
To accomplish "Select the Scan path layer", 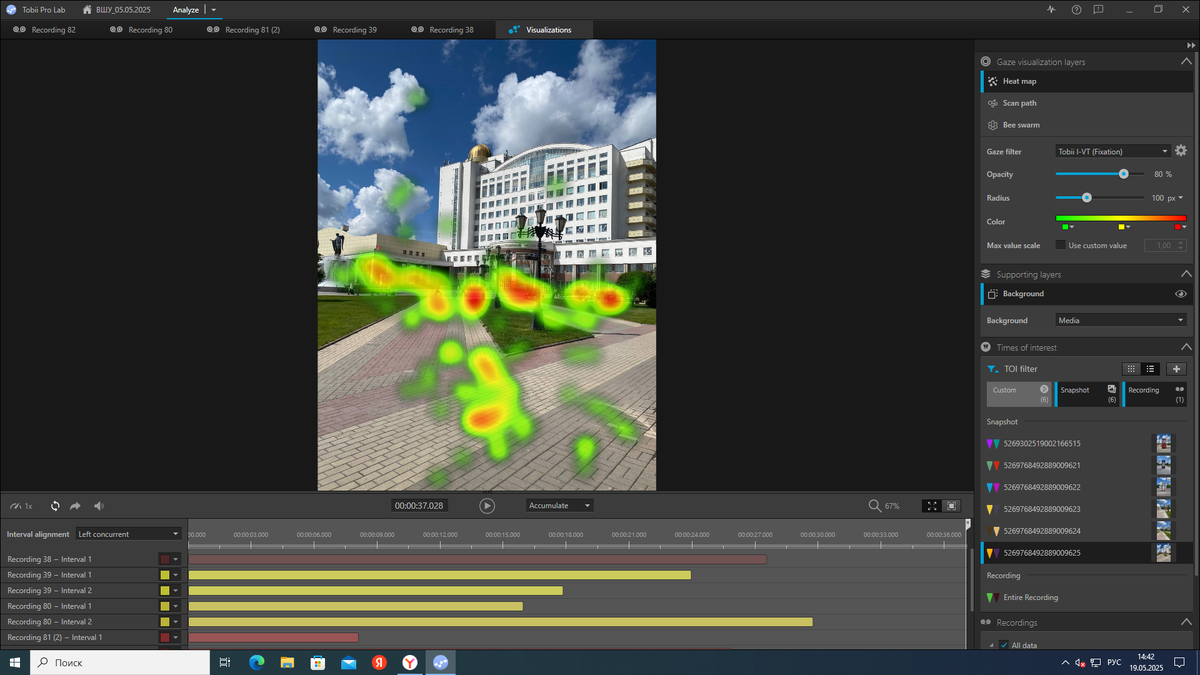I will pyautogui.click(x=1085, y=103).
